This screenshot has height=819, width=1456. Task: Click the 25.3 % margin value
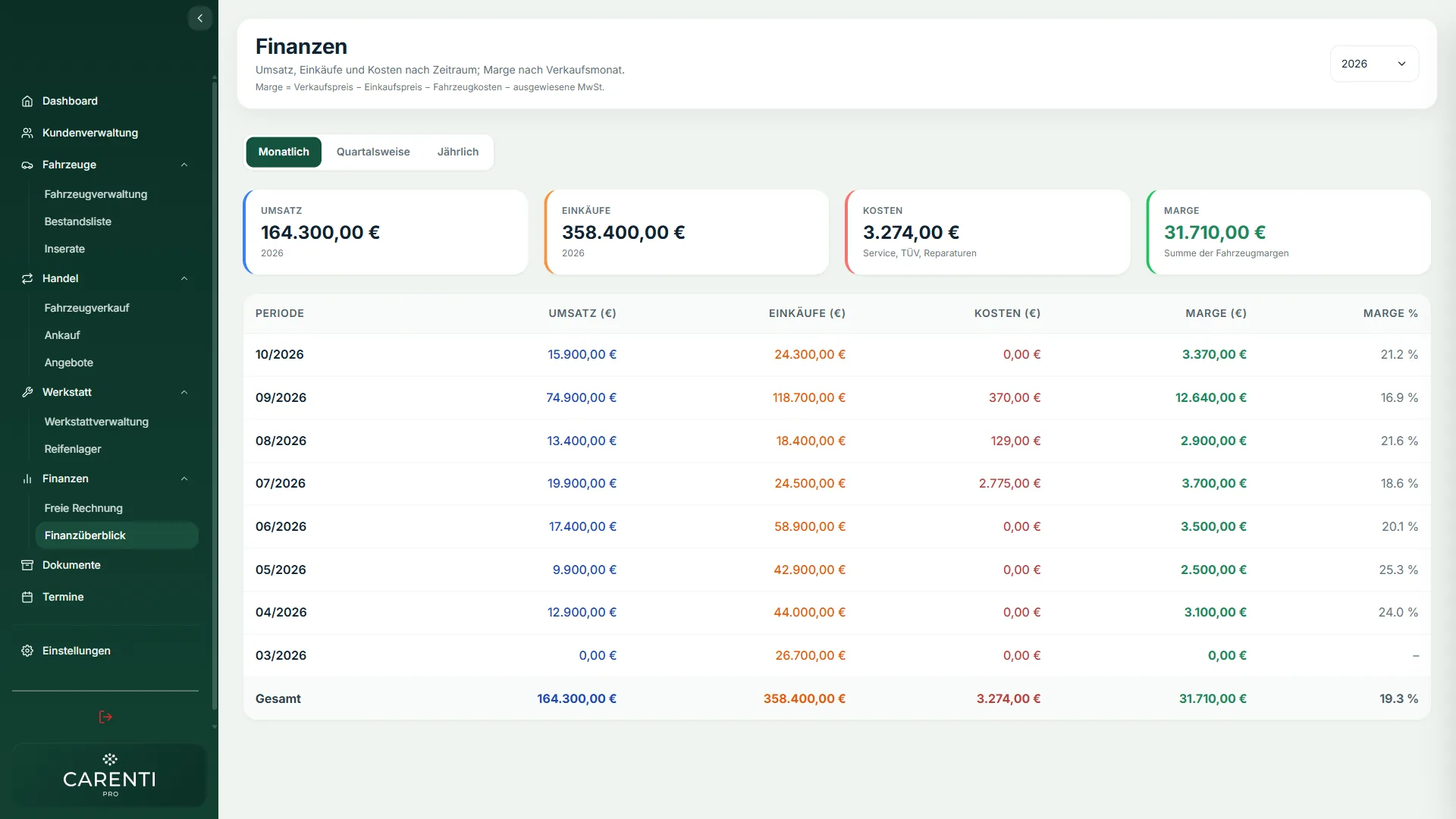point(1398,570)
